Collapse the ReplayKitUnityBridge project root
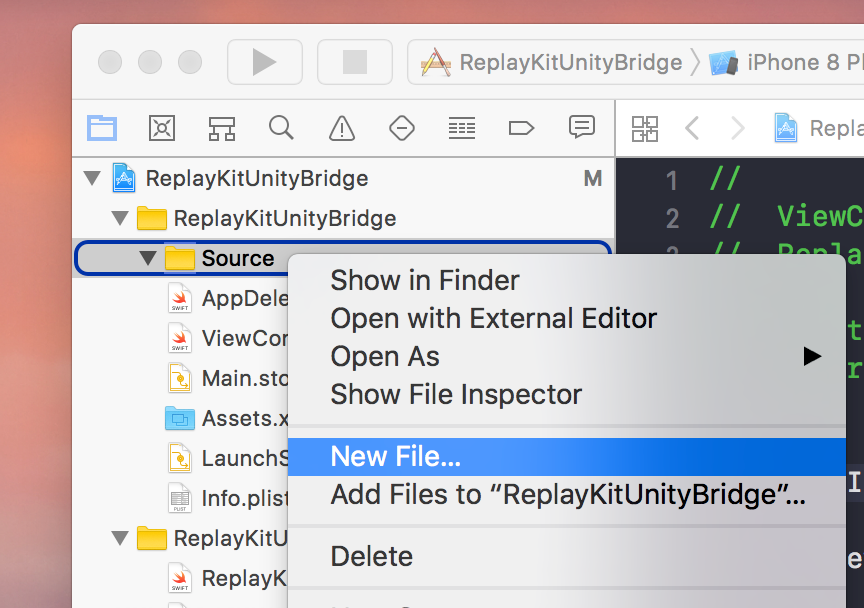Screen dimensions: 864x608 click(93, 179)
